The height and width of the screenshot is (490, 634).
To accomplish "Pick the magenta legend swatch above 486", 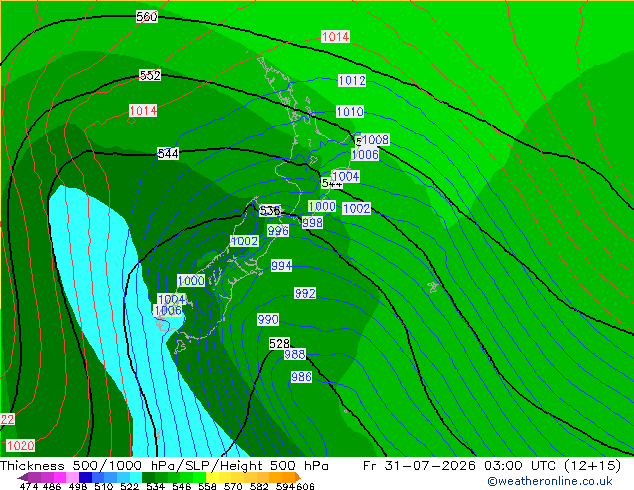I will (x=60, y=477).
